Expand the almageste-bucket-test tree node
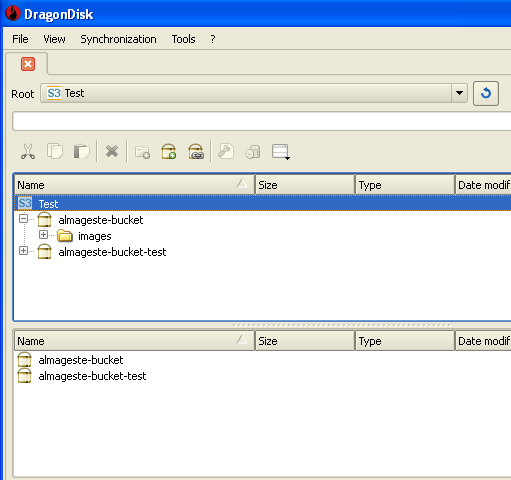The height and width of the screenshot is (480, 511). 23,251
